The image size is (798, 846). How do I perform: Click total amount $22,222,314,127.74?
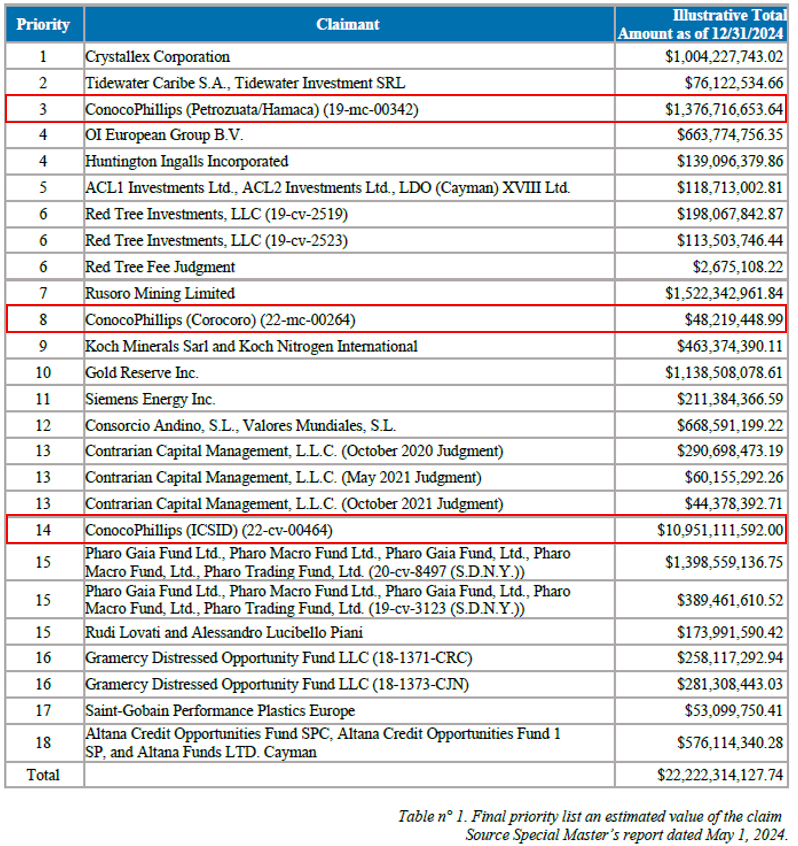(720, 775)
